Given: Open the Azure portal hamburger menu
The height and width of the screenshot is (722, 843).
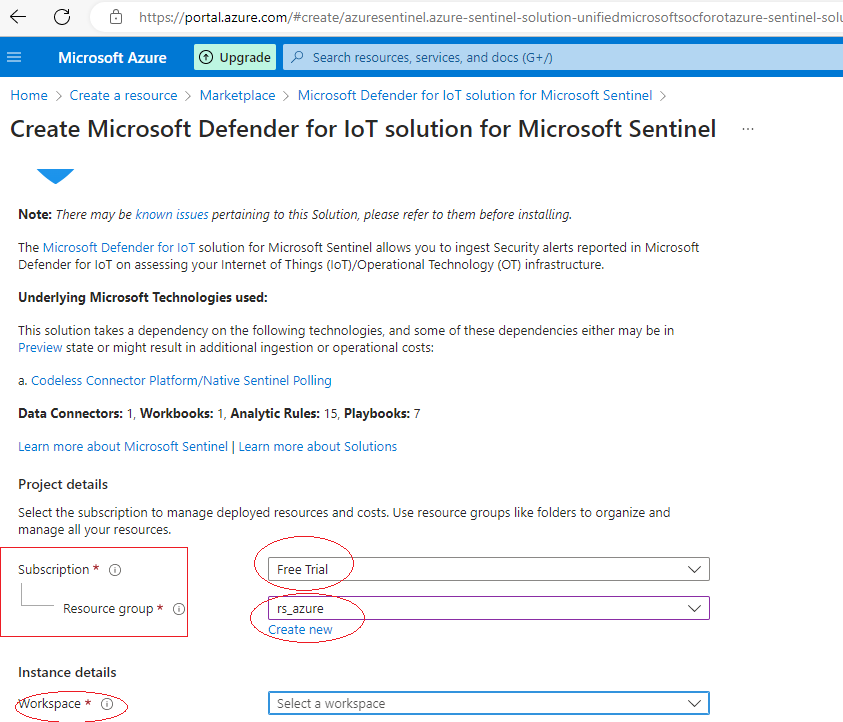Looking at the screenshot, I should click(x=13, y=57).
